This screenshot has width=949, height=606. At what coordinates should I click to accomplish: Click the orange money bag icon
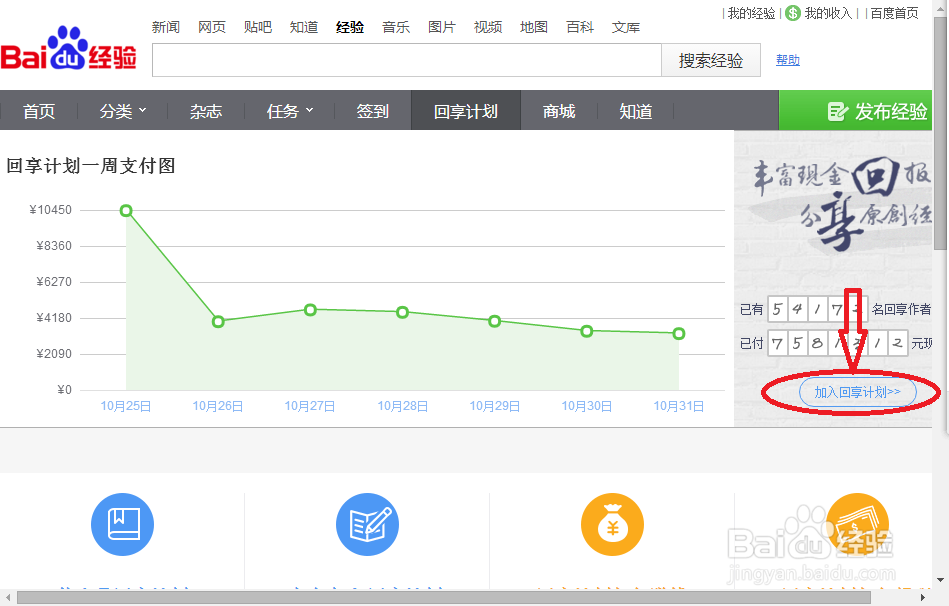[x=612, y=524]
